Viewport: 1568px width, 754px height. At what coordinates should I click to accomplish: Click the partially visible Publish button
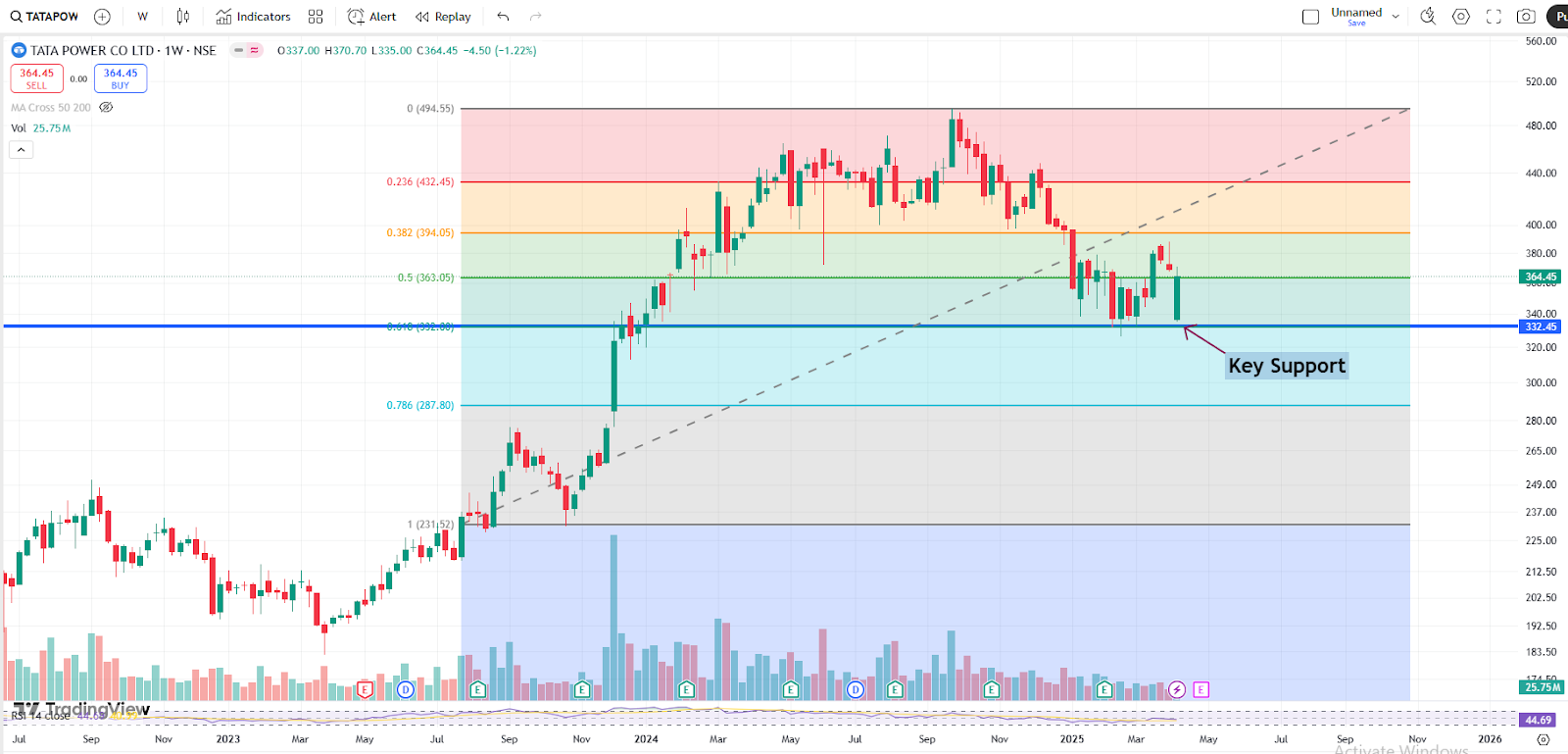pos(1557,17)
